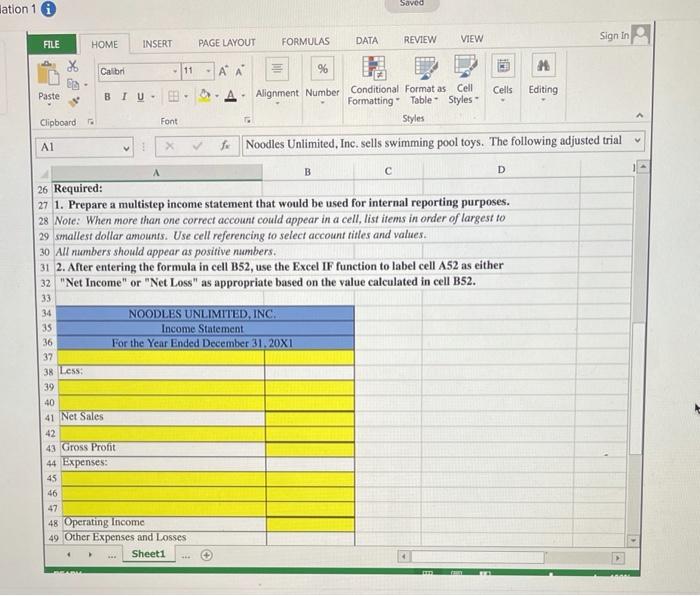Click the insert function fx icon
Viewport: 700px width, 596px height.
225,145
